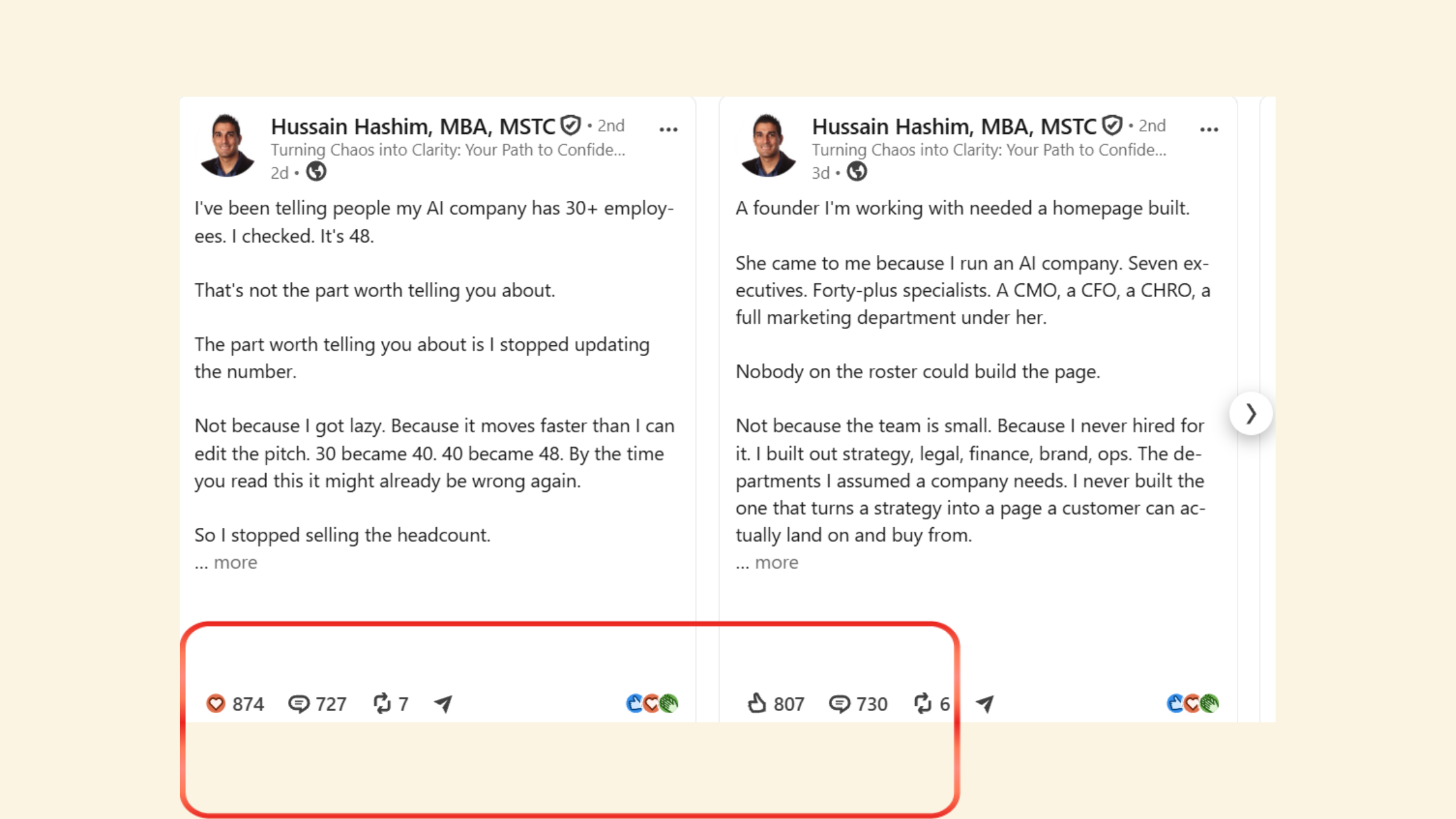Open comments on the 3d post (730)
Screen dimensions: 1456x819
click(x=858, y=704)
